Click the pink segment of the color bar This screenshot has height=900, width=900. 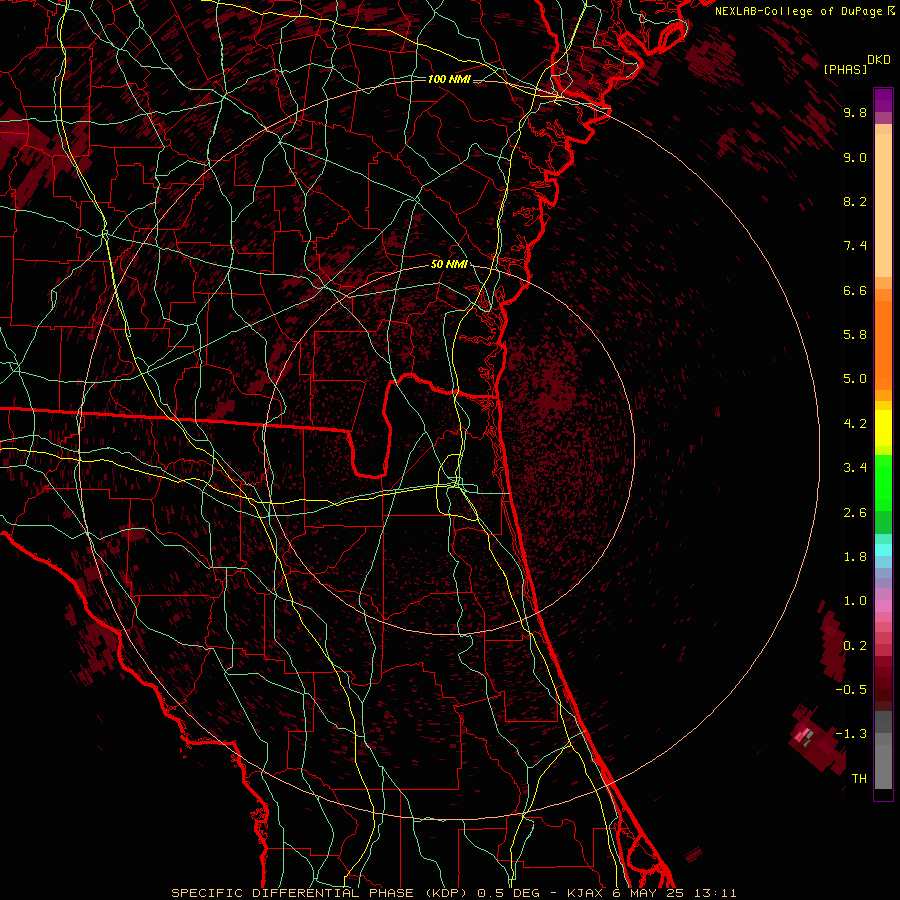(x=883, y=606)
